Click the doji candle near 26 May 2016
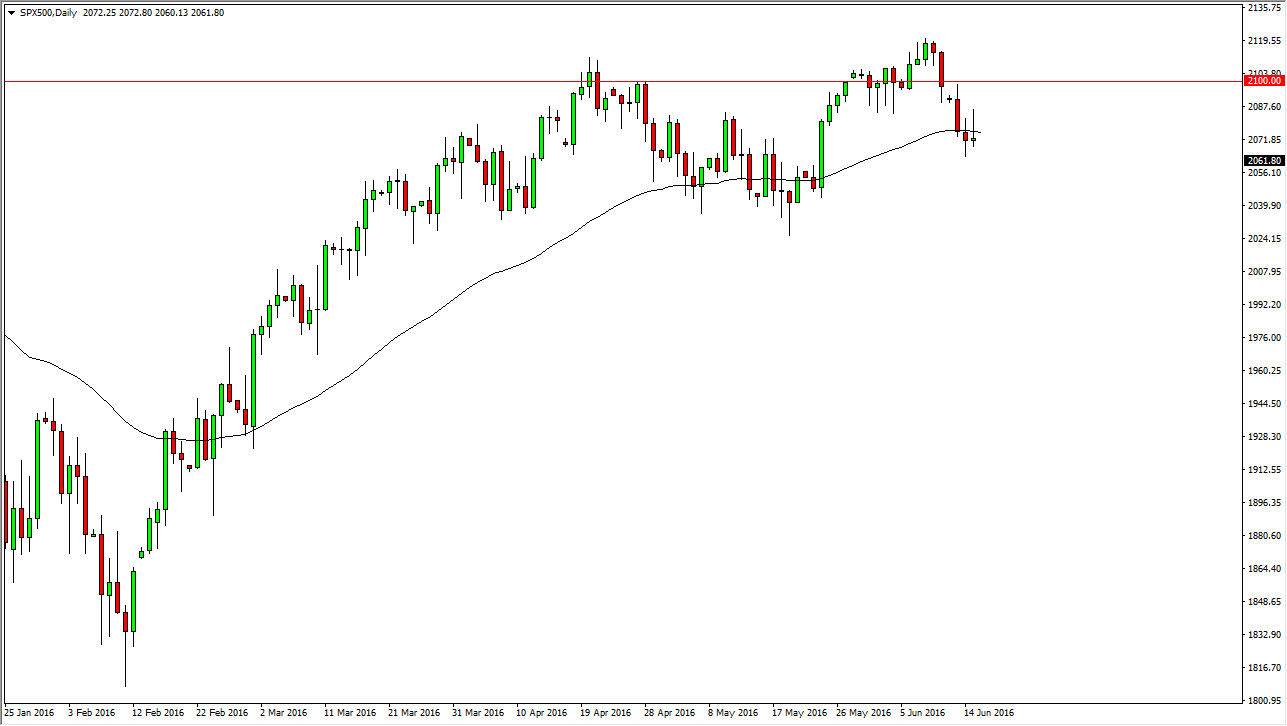The image size is (1287, 726). pyautogui.click(x=861, y=76)
